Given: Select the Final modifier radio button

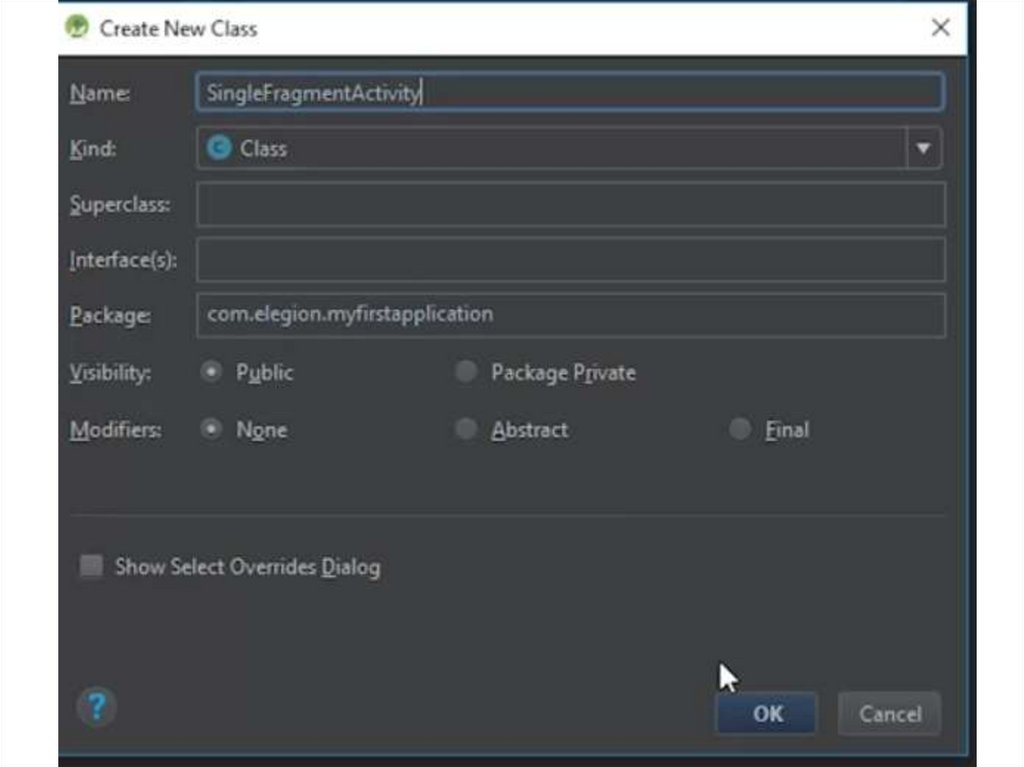Looking at the screenshot, I should [x=740, y=429].
